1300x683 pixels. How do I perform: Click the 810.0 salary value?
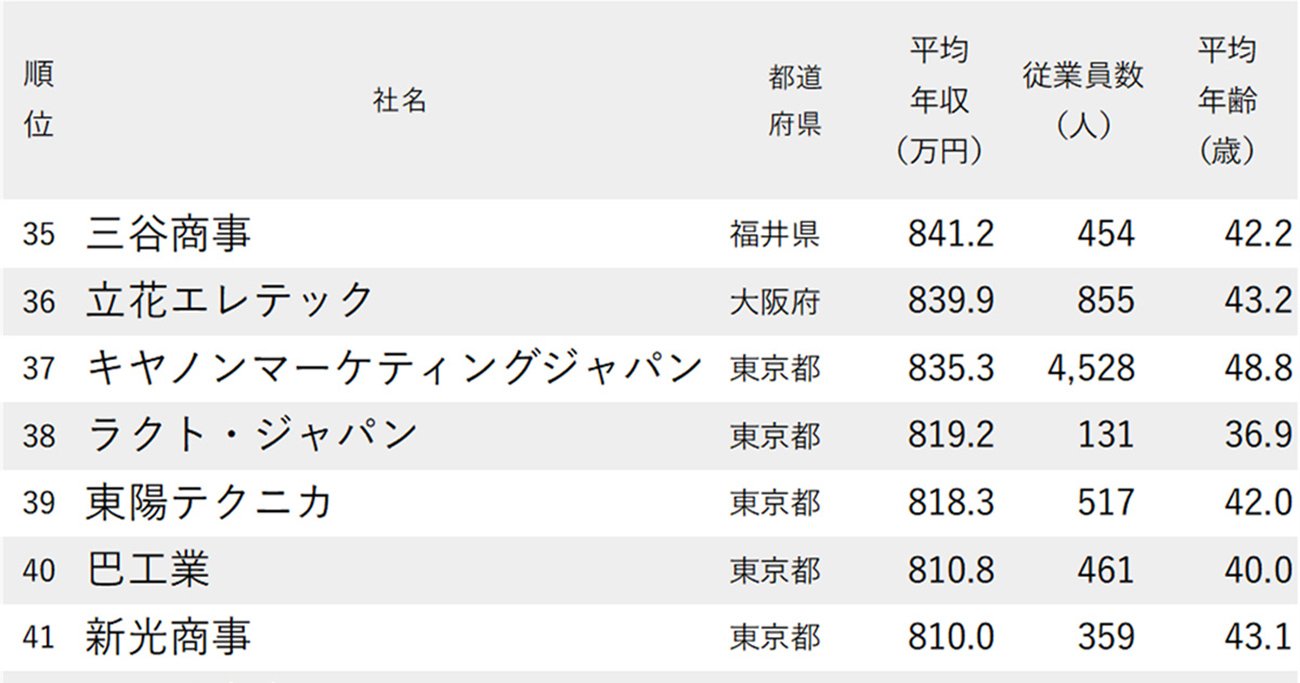(x=951, y=637)
